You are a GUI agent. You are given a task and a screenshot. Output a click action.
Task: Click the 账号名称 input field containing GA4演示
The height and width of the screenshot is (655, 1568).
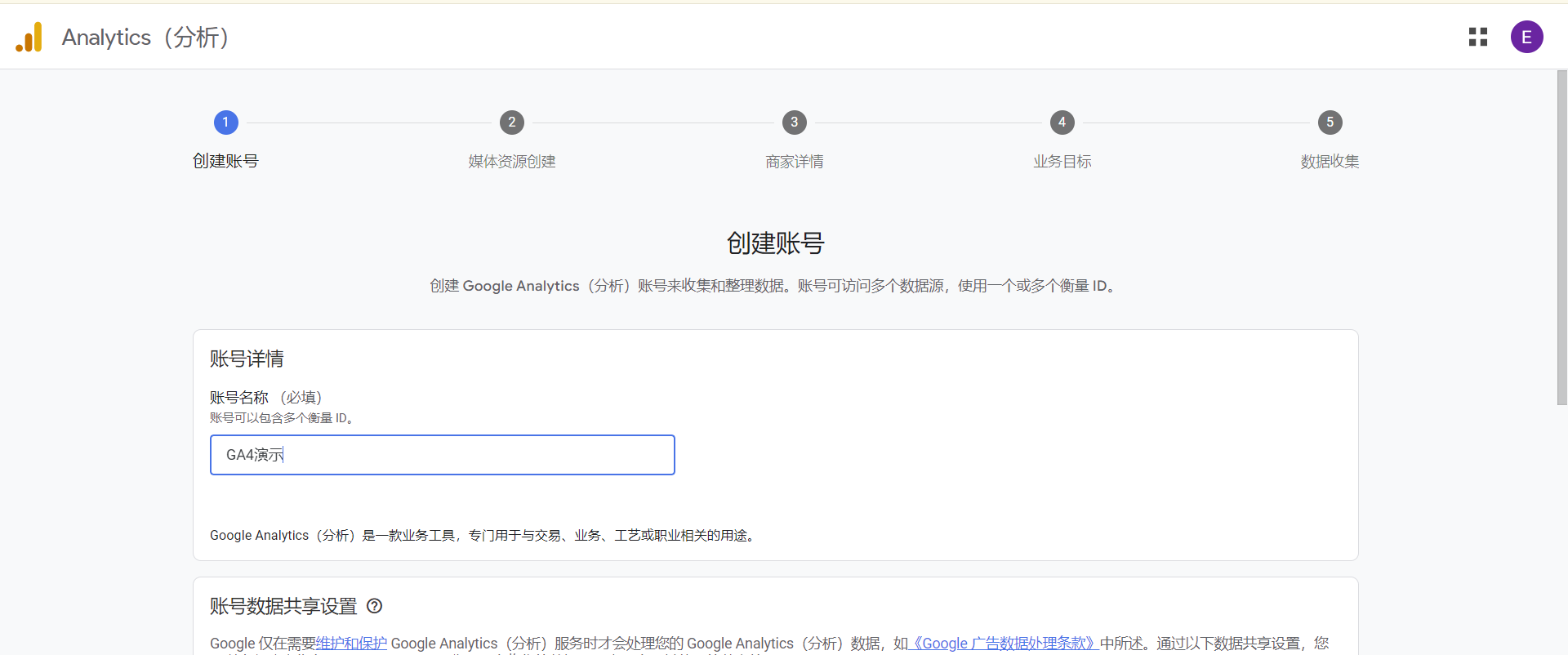coord(443,455)
